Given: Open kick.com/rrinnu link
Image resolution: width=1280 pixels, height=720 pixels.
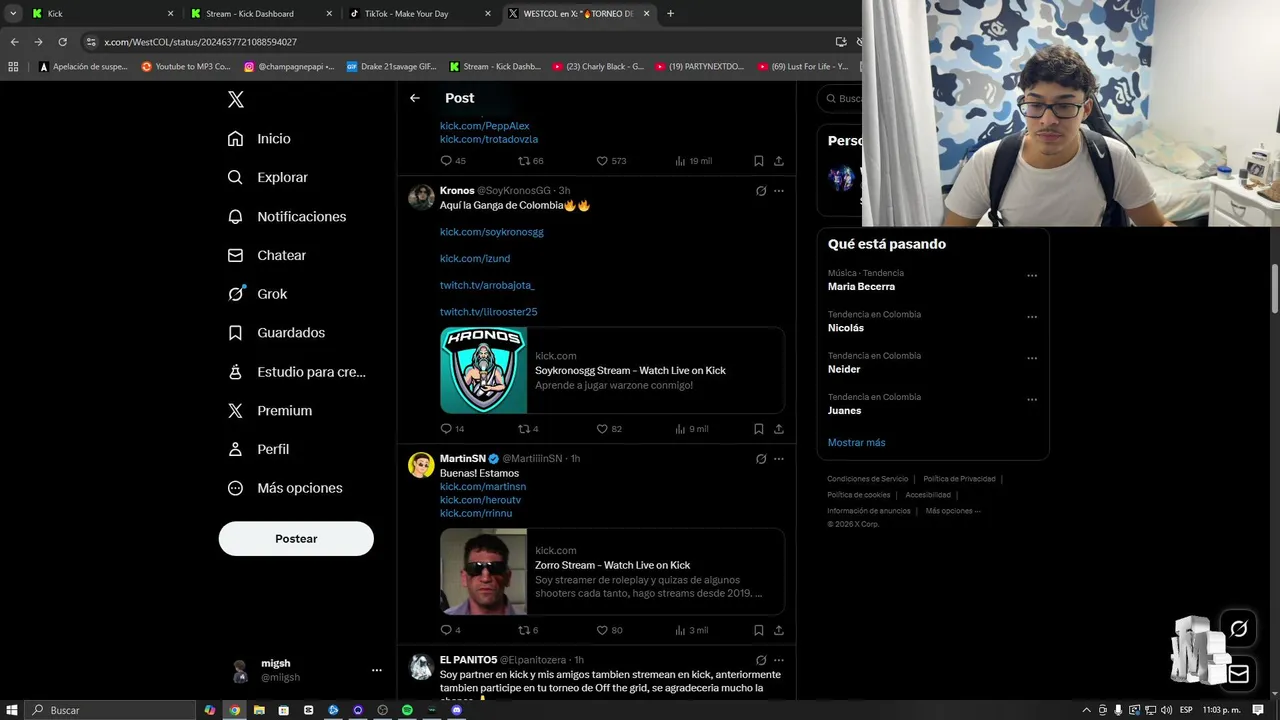Looking at the screenshot, I should (476, 514).
